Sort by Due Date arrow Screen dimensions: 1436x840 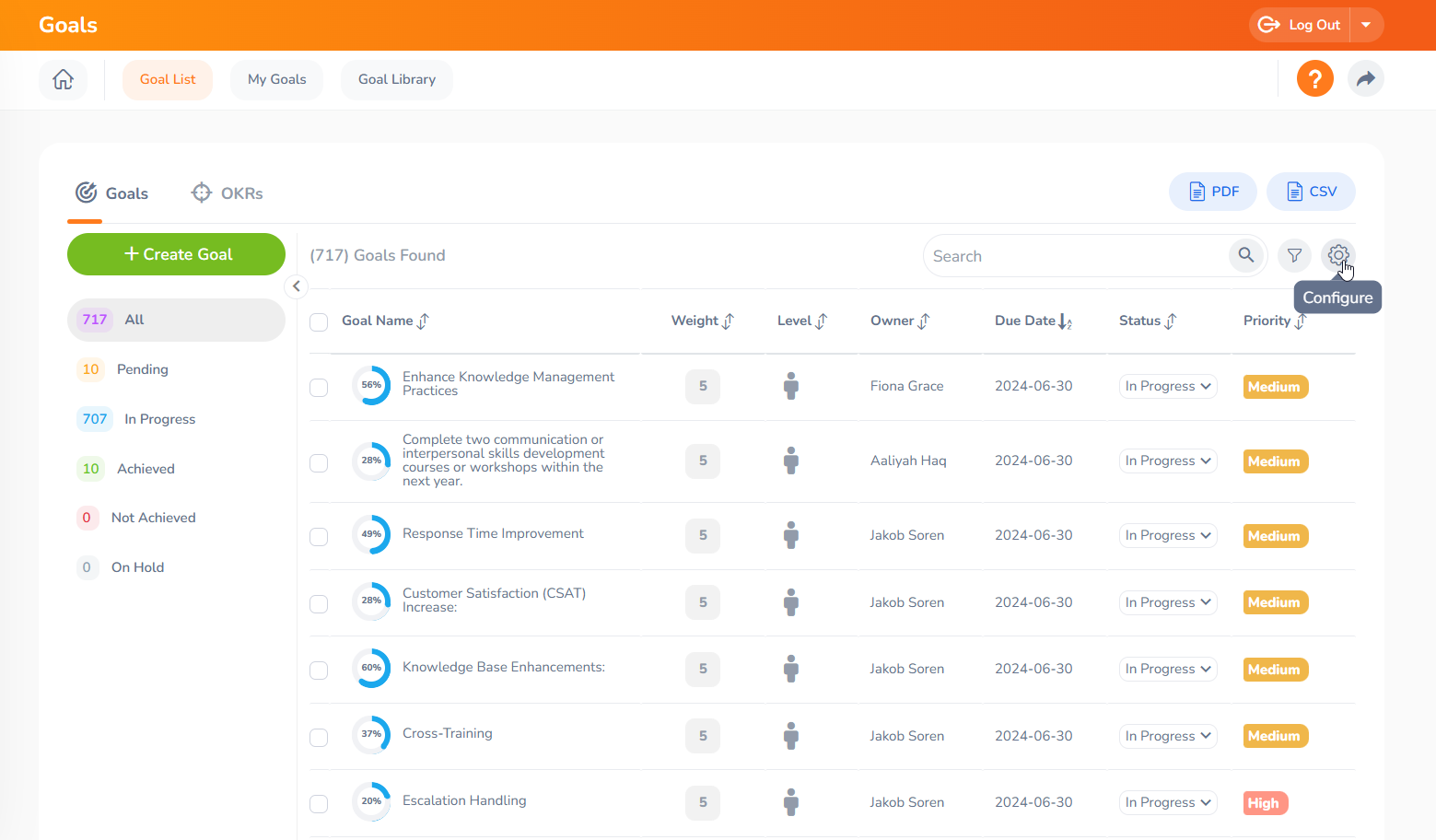(x=1065, y=321)
